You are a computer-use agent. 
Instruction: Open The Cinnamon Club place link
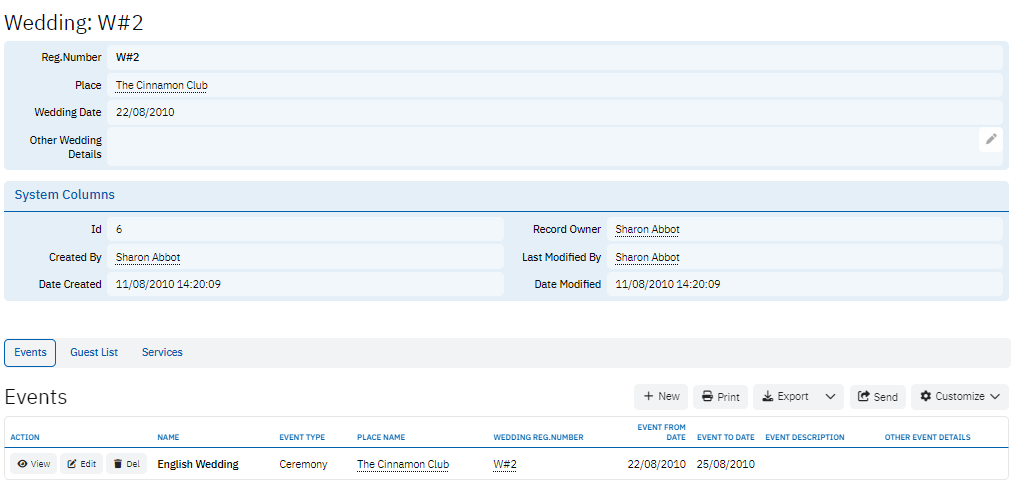click(x=162, y=86)
